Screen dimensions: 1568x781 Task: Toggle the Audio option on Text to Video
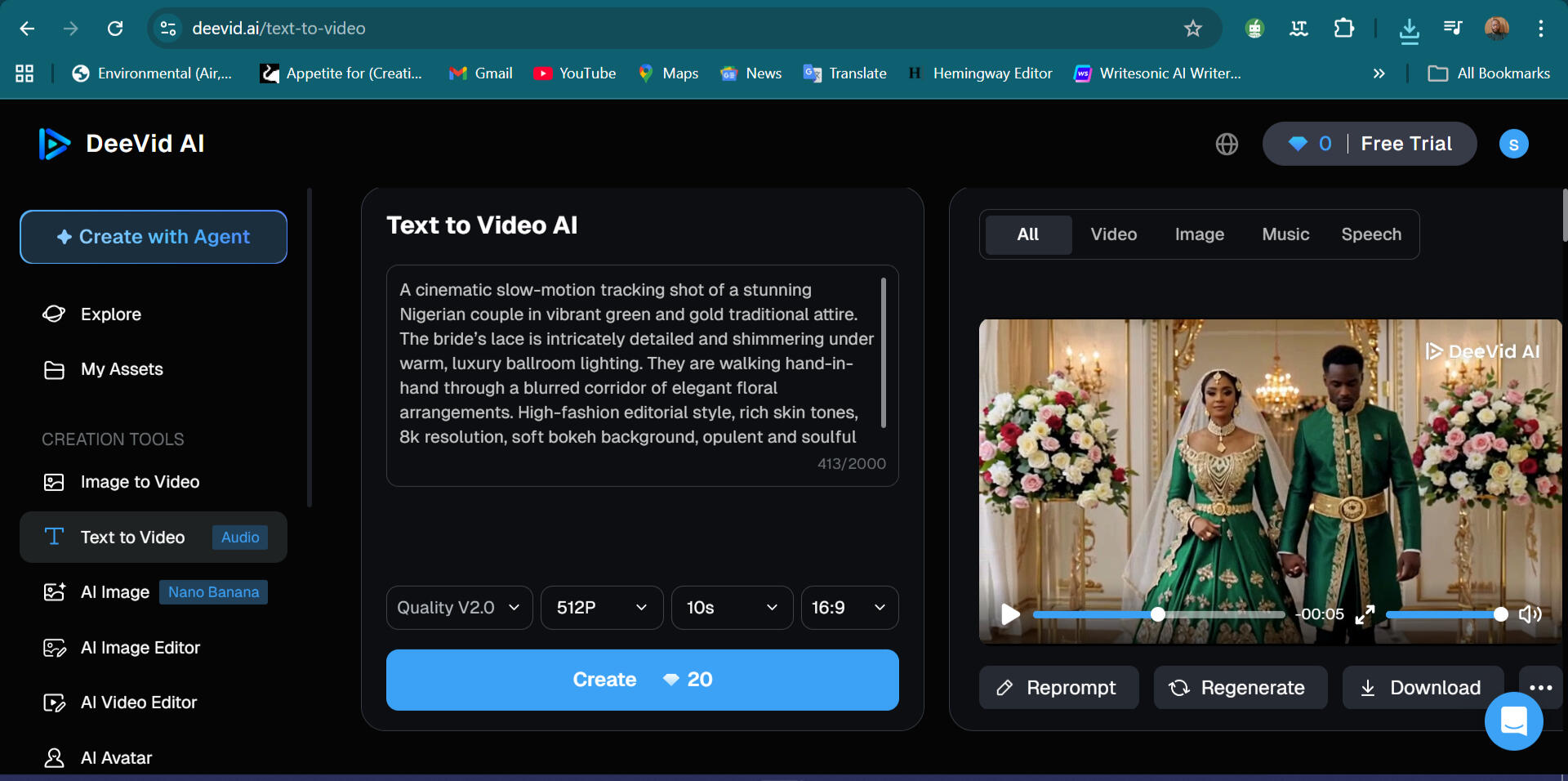coord(239,537)
